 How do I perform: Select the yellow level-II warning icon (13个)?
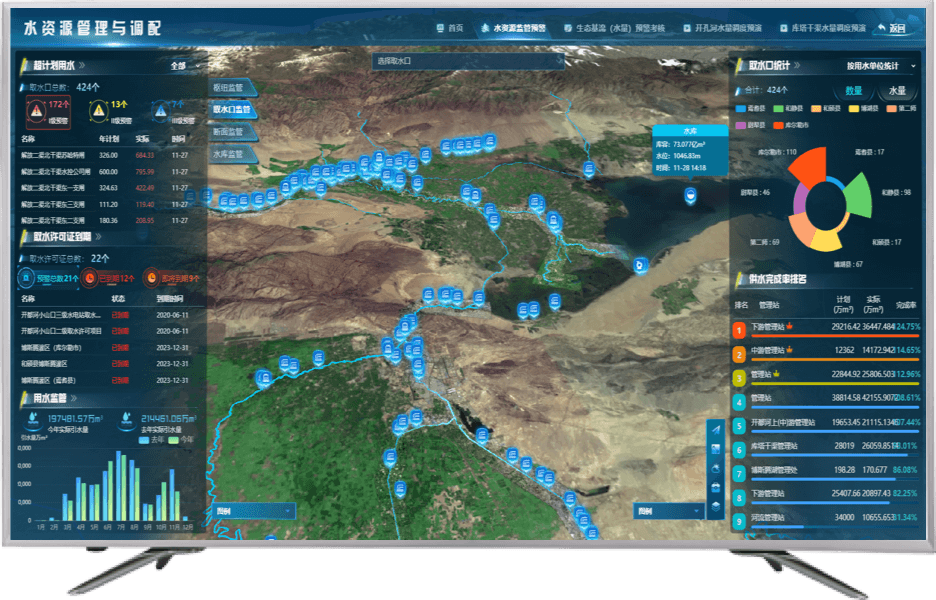tap(98, 110)
